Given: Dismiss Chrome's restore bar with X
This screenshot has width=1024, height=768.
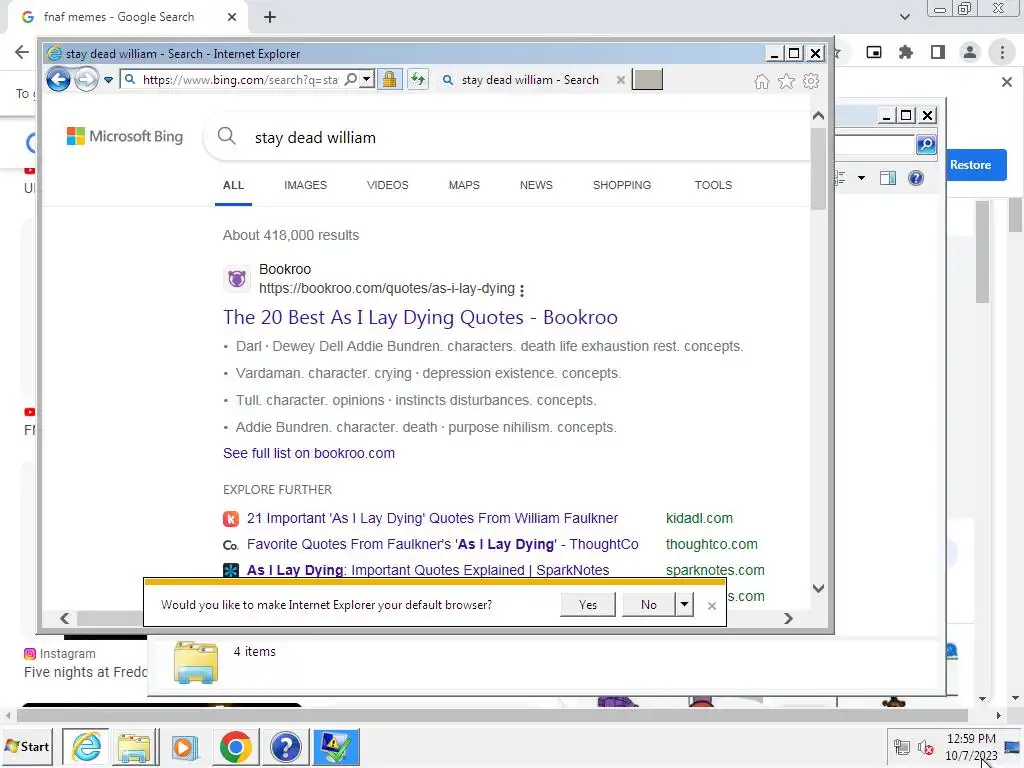Looking at the screenshot, I should click(x=1006, y=82).
